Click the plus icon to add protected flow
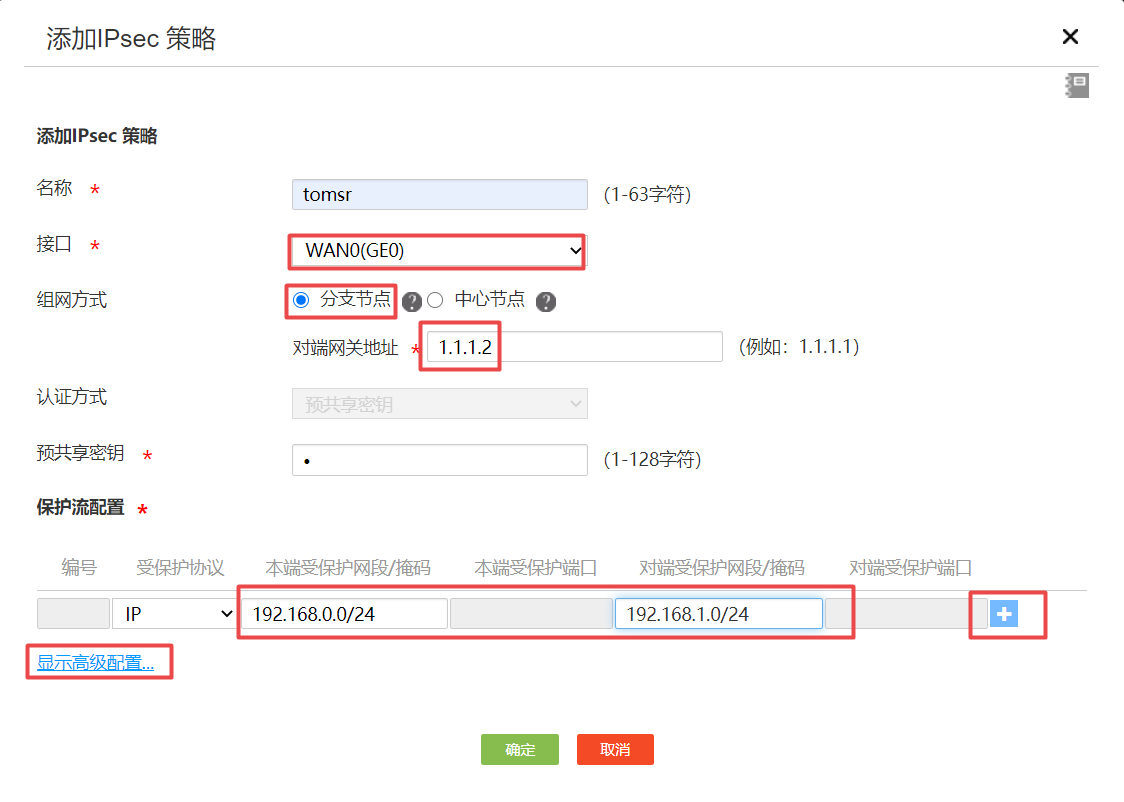Screen dimensions: 1124x802 click(1003, 613)
